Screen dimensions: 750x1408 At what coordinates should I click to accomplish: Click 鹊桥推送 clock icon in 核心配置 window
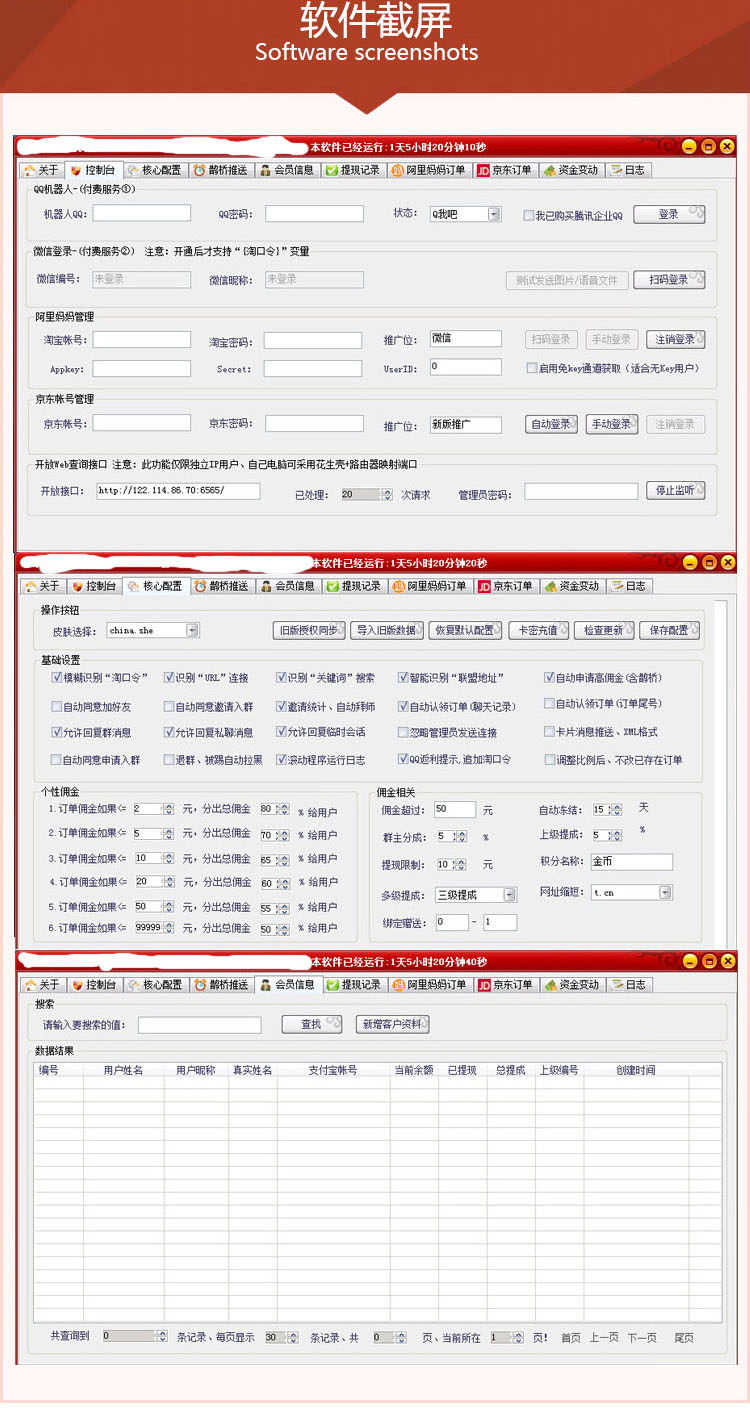200,586
